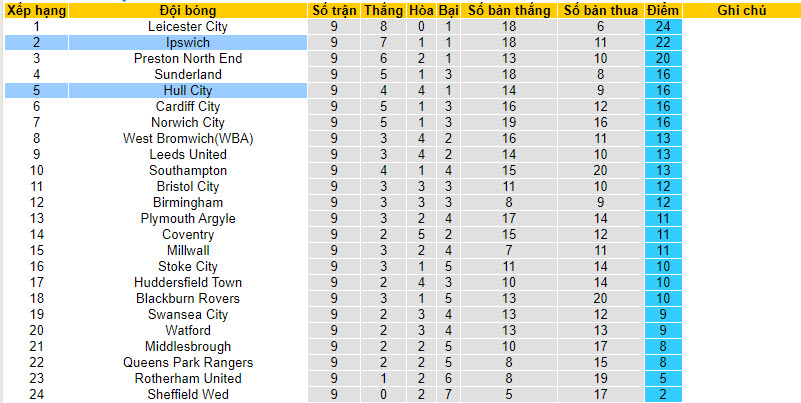Viewport: 801px width, 403px height.
Task: Click the "Xếp hạng" column header
Action: (36, 10)
